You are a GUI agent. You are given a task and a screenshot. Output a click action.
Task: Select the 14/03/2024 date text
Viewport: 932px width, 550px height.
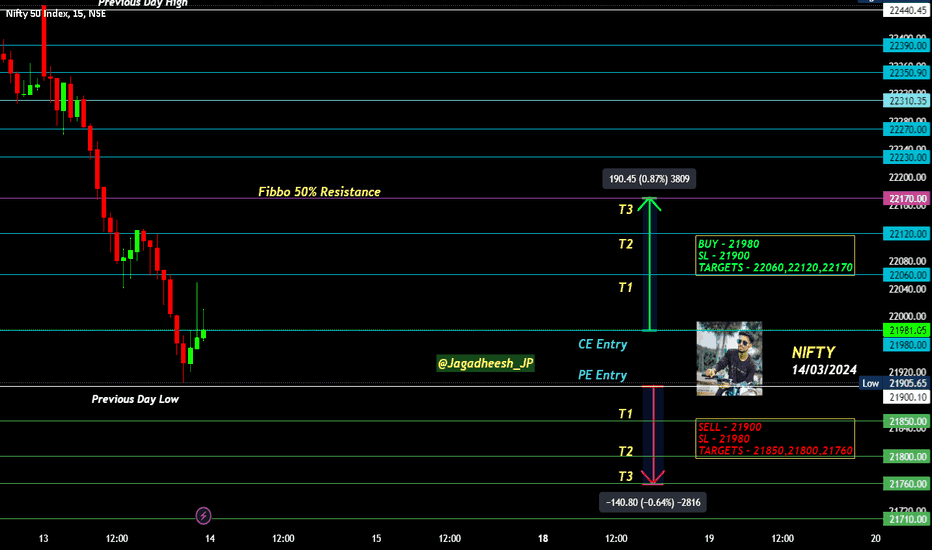click(824, 370)
